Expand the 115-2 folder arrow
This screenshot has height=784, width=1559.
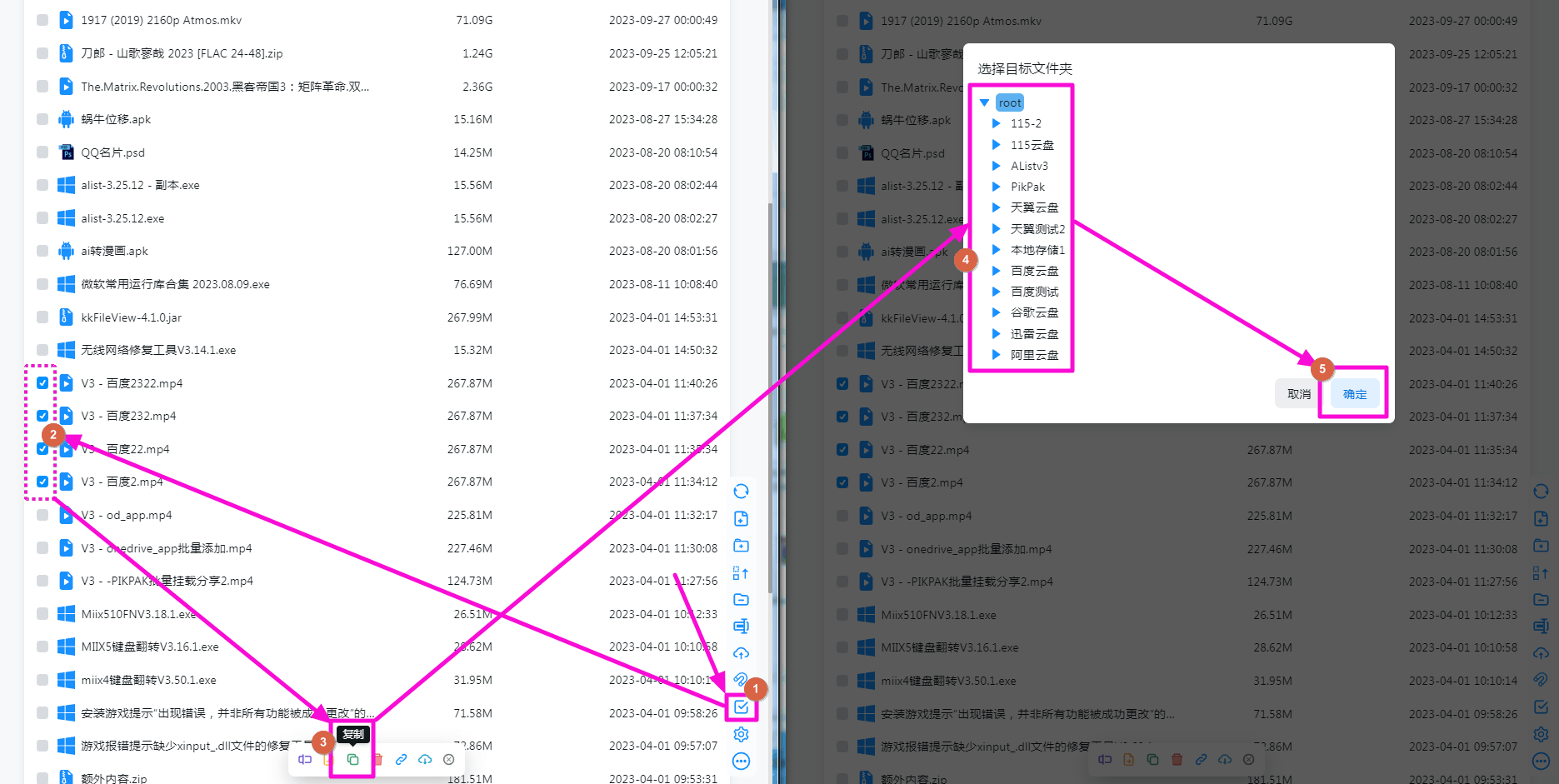point(996,123)
